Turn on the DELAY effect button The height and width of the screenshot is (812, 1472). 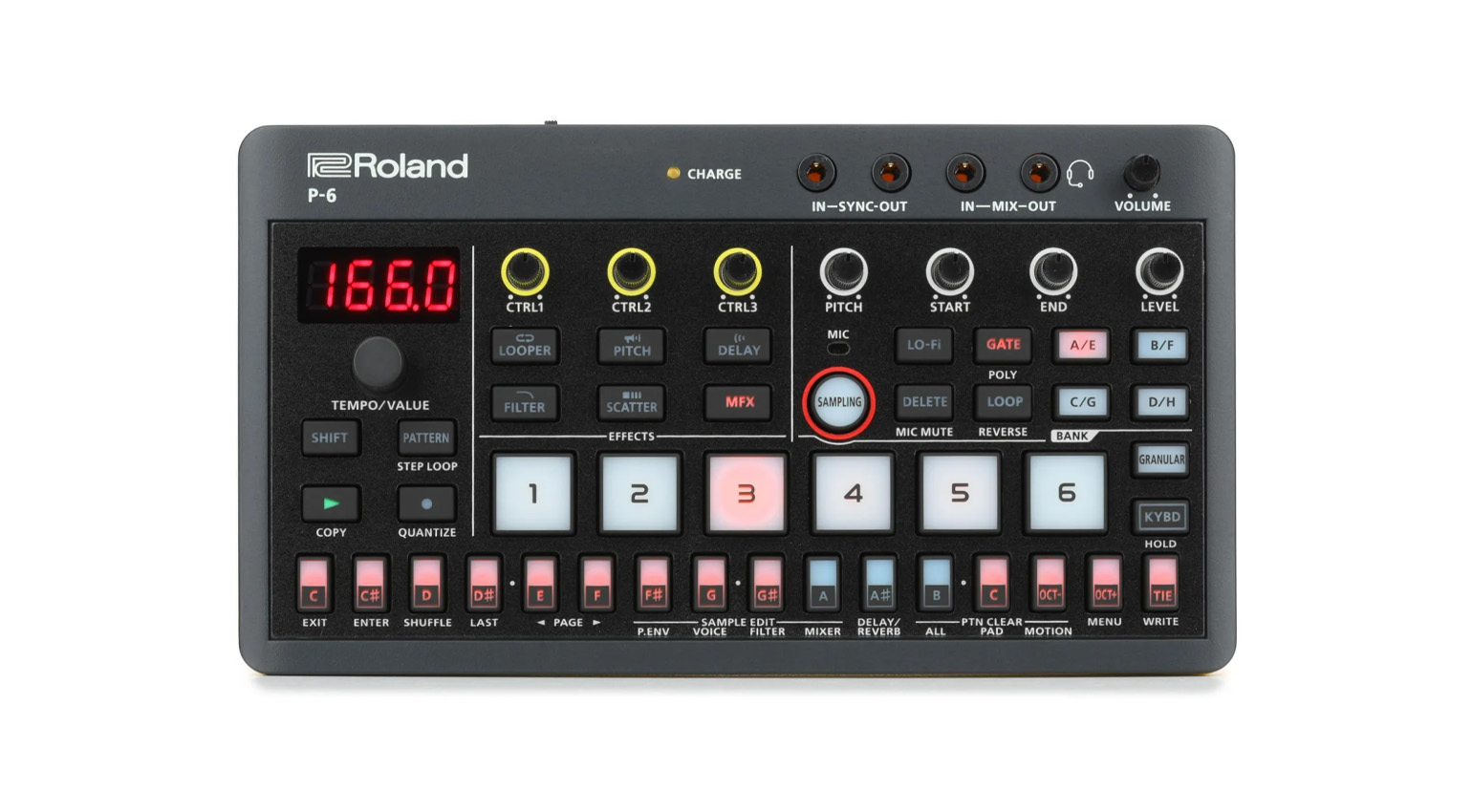tap(738, 345)
